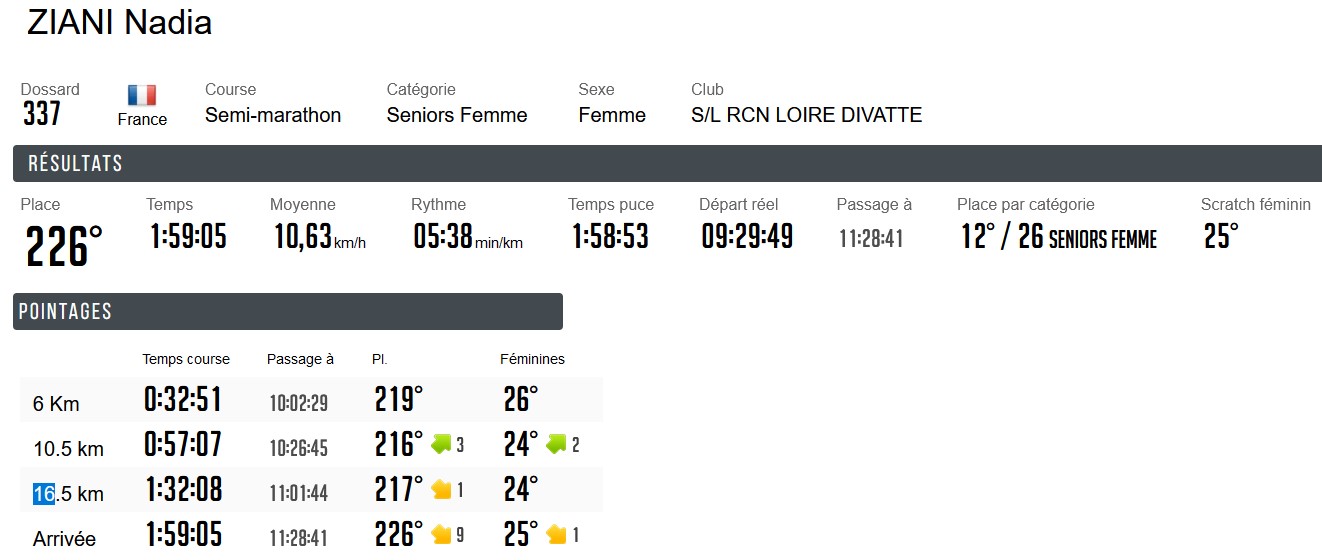Click the 12° / 26 category ranking
The image size is (1322, 560).
[x=1058, y=237]
